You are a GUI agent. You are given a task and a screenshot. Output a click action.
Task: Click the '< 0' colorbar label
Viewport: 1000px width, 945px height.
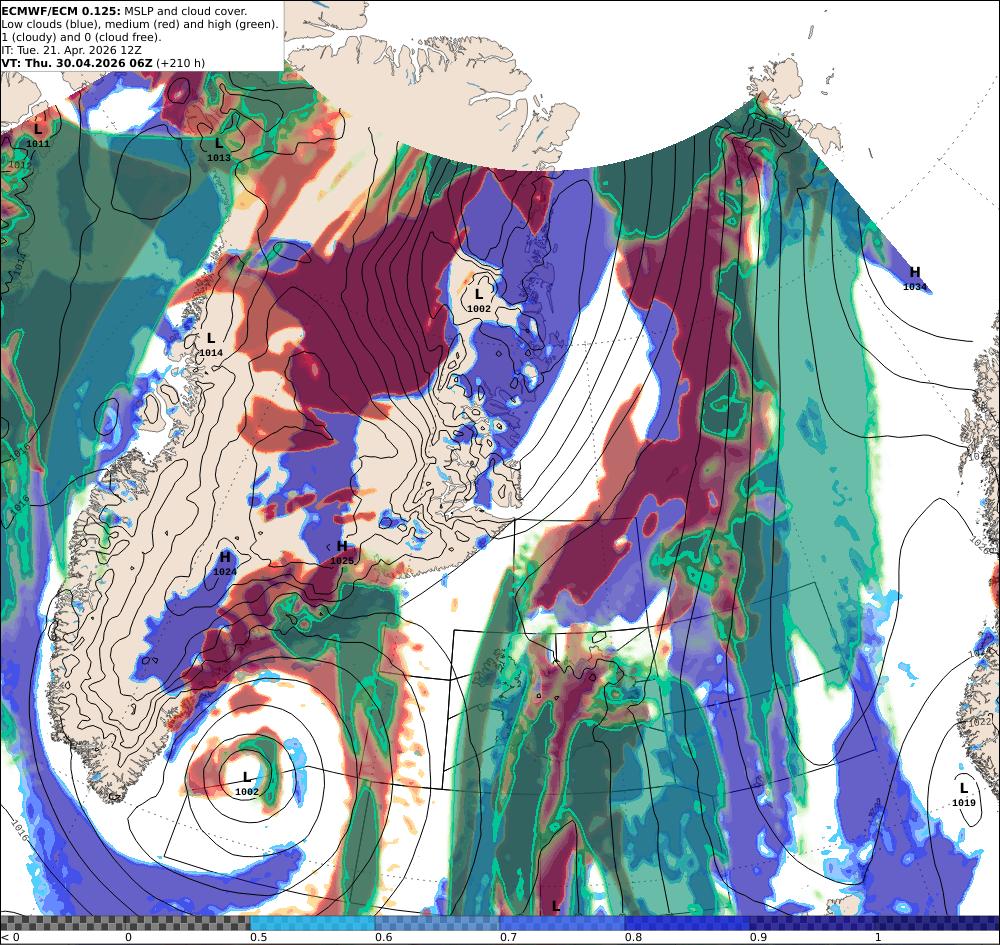pos(10,937)
